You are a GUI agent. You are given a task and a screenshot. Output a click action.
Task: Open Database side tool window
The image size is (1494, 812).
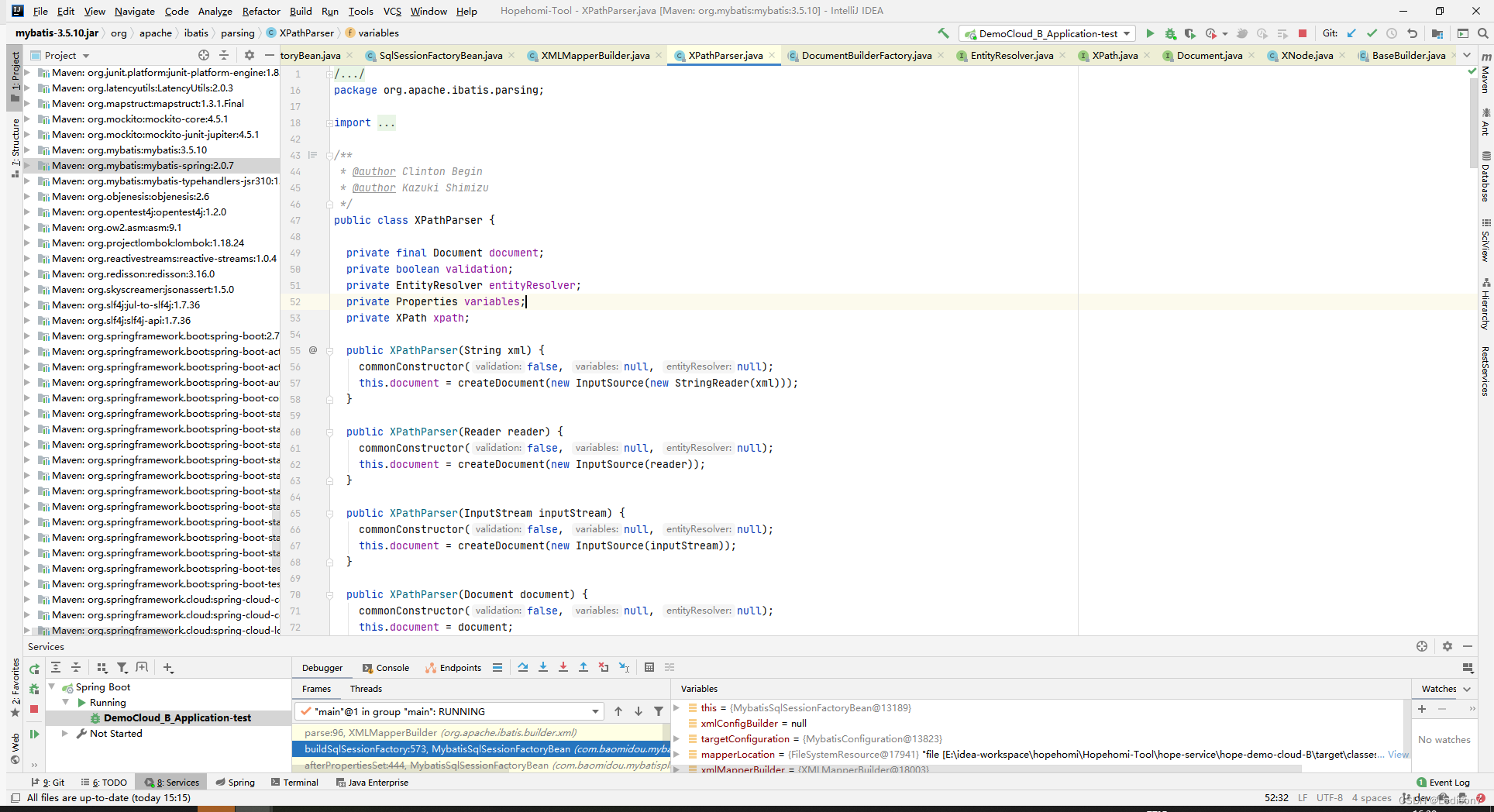1485,177
